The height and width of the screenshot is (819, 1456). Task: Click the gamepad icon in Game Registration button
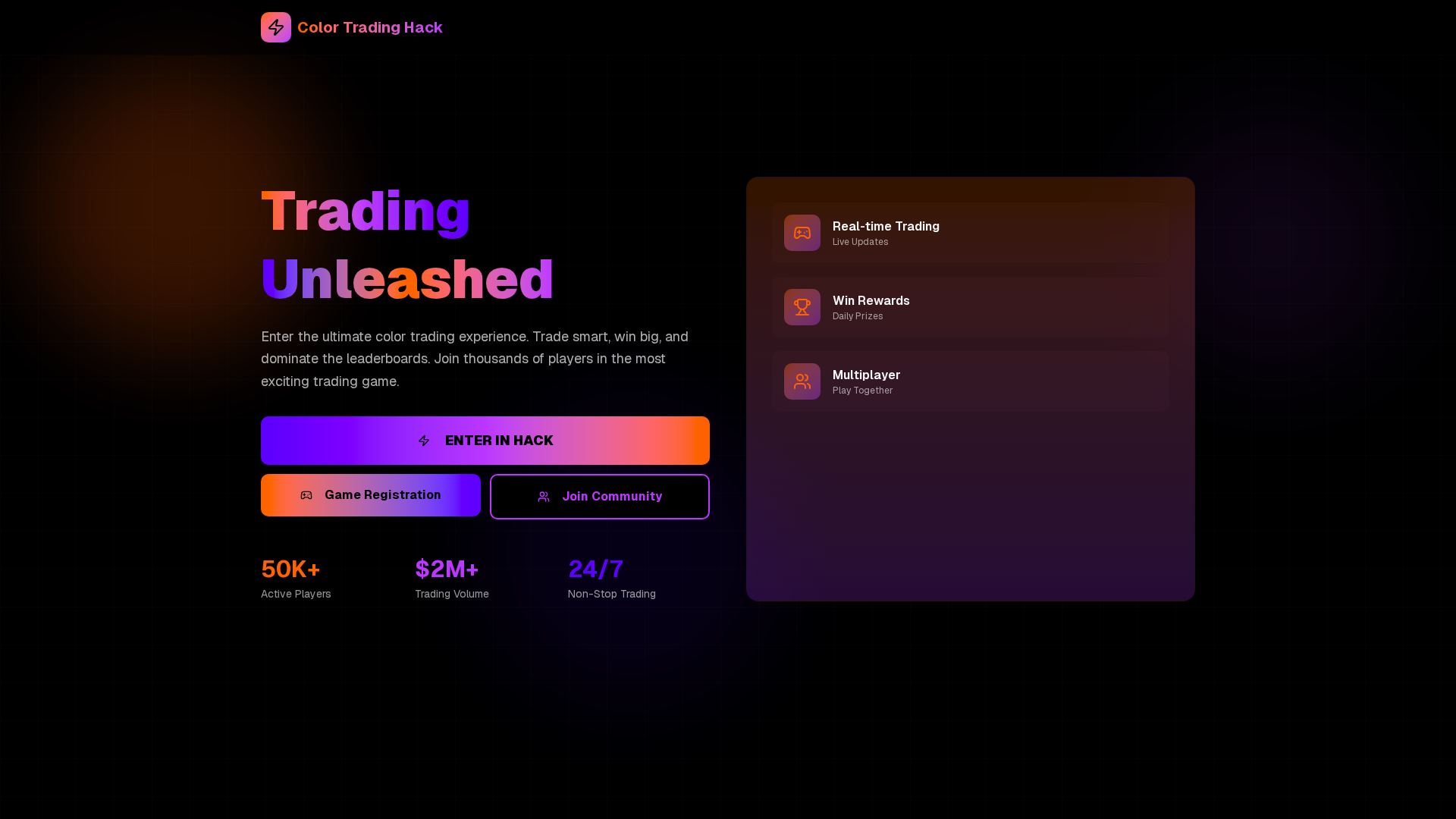click(x=306, y=494)
